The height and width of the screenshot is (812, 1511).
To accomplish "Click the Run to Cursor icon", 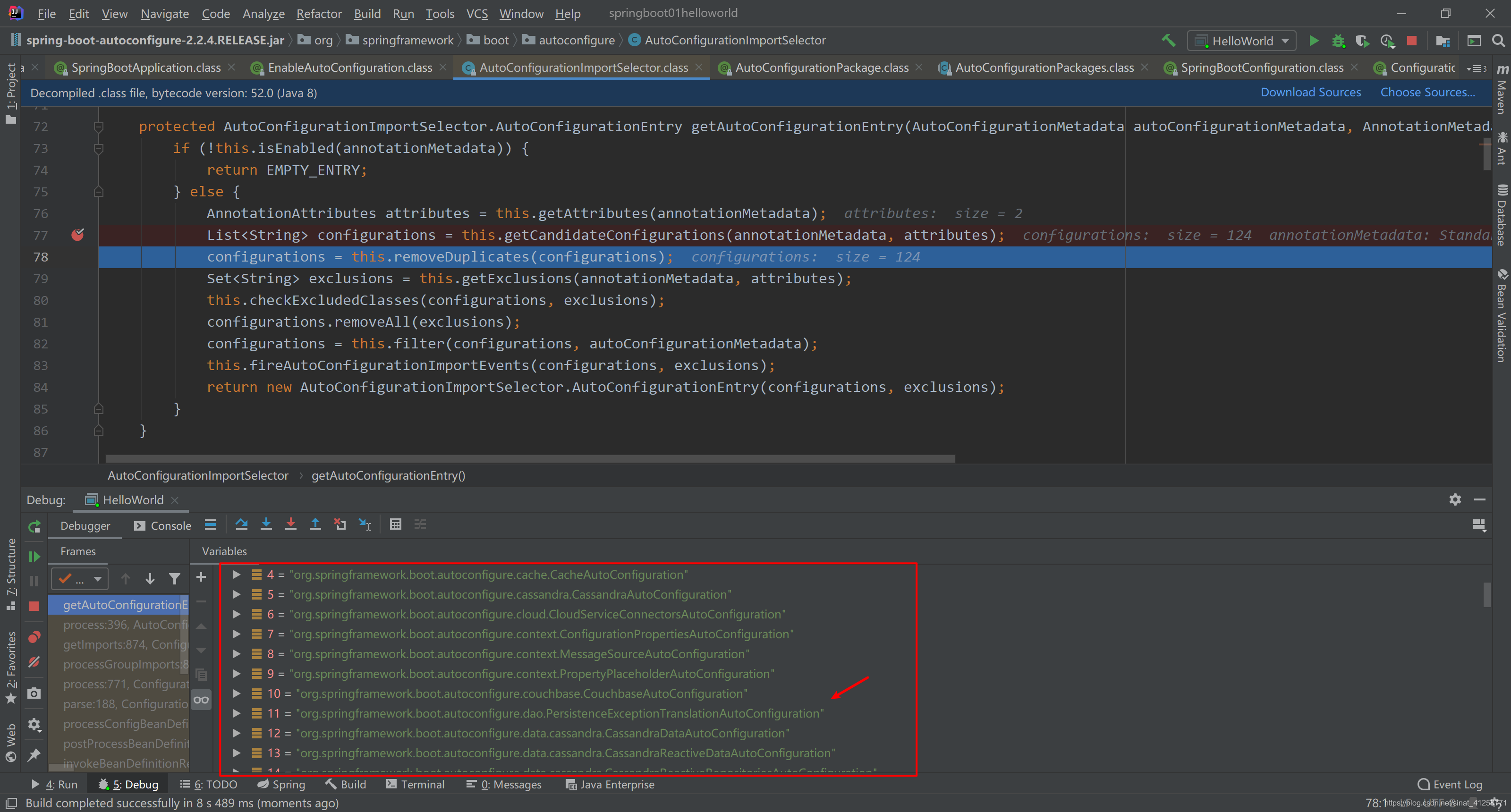I will (365, 524).
